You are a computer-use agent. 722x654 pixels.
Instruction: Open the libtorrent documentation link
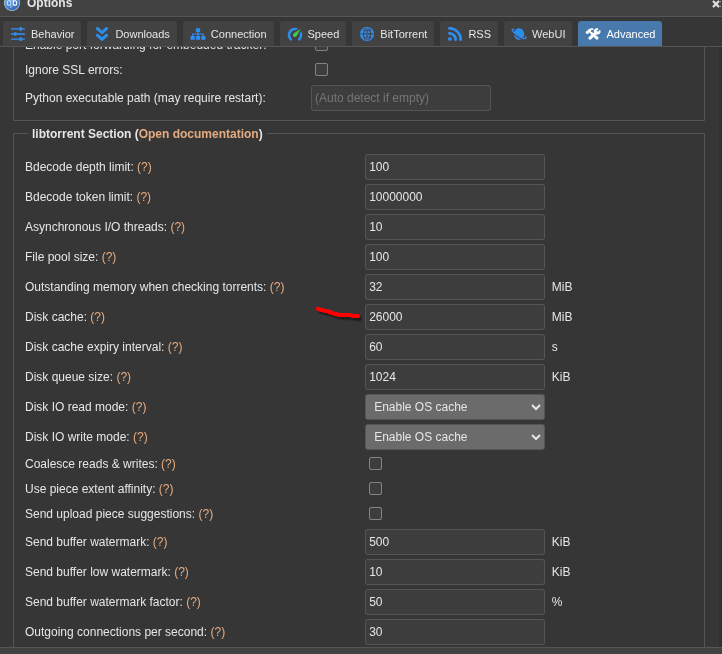click(198, 134)
